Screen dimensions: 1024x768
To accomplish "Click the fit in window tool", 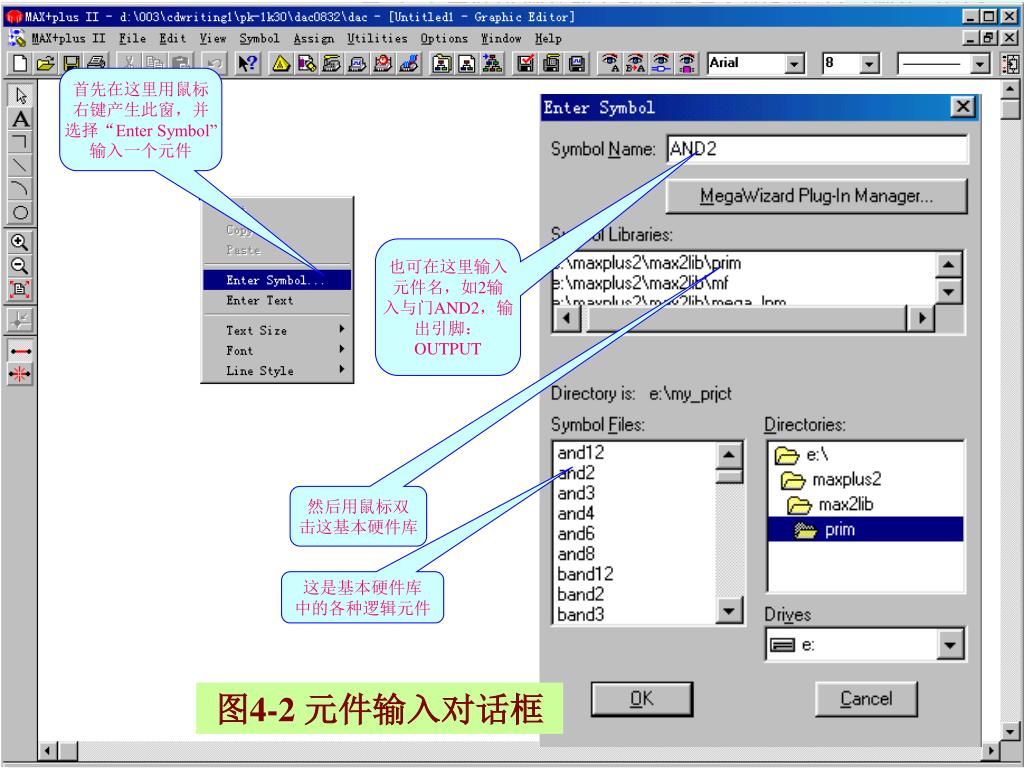I will tap(20, 289).
